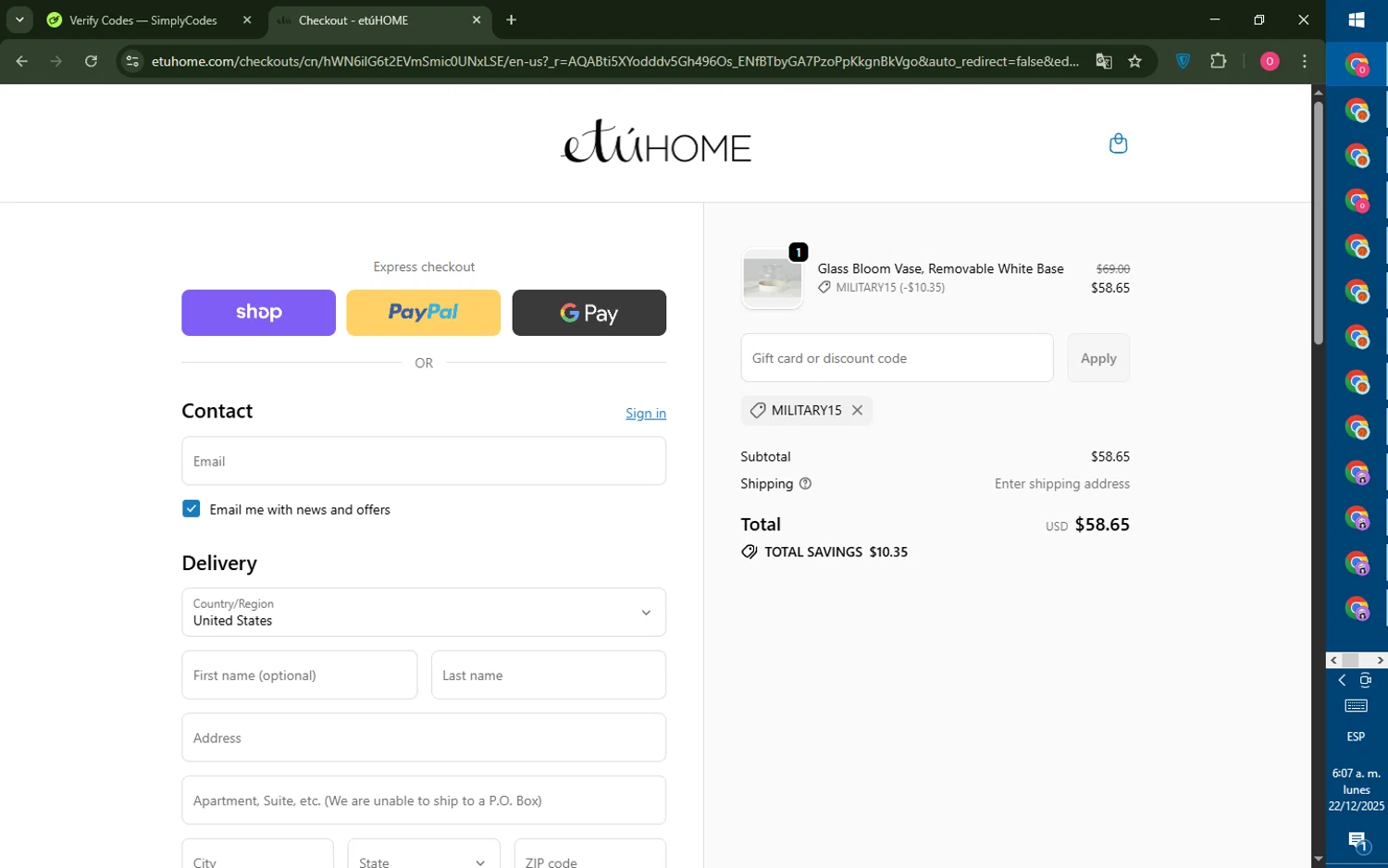Click the page vertical scrollbar thumb
Viewport: 1388px width, 868px height.
[1318, 222]
